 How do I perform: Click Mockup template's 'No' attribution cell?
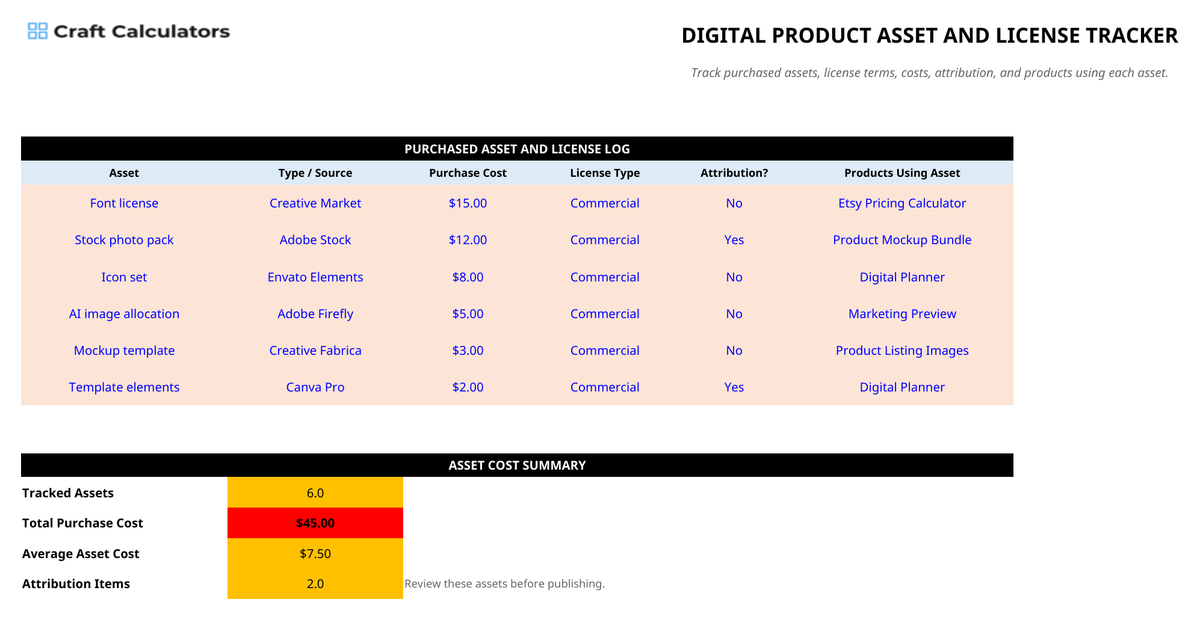point(734,351)
